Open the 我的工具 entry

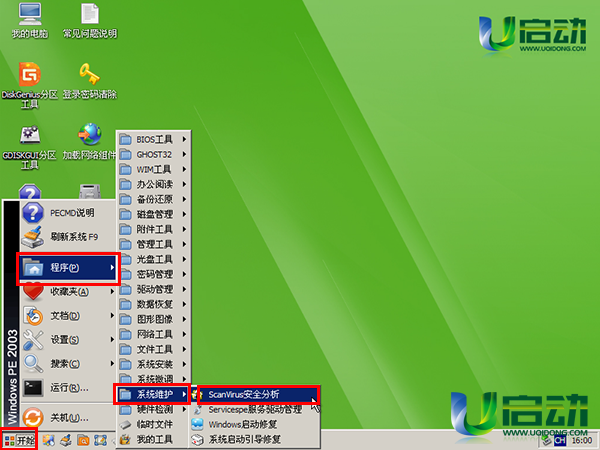(x=153, y=439)
